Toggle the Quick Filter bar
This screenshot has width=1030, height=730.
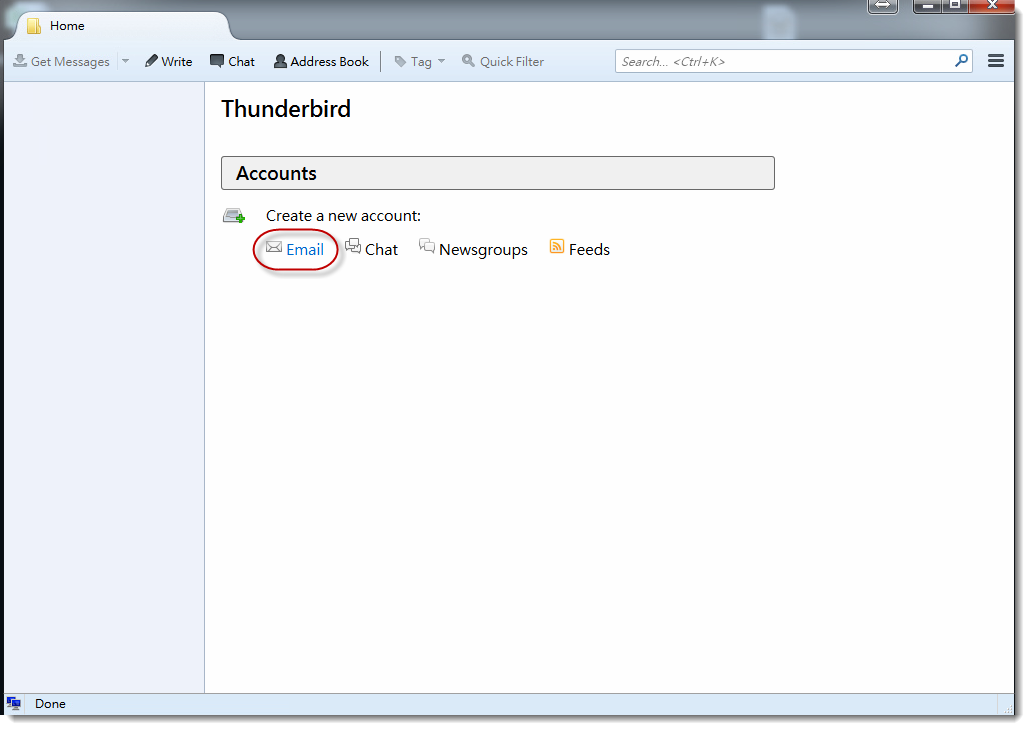503,61
